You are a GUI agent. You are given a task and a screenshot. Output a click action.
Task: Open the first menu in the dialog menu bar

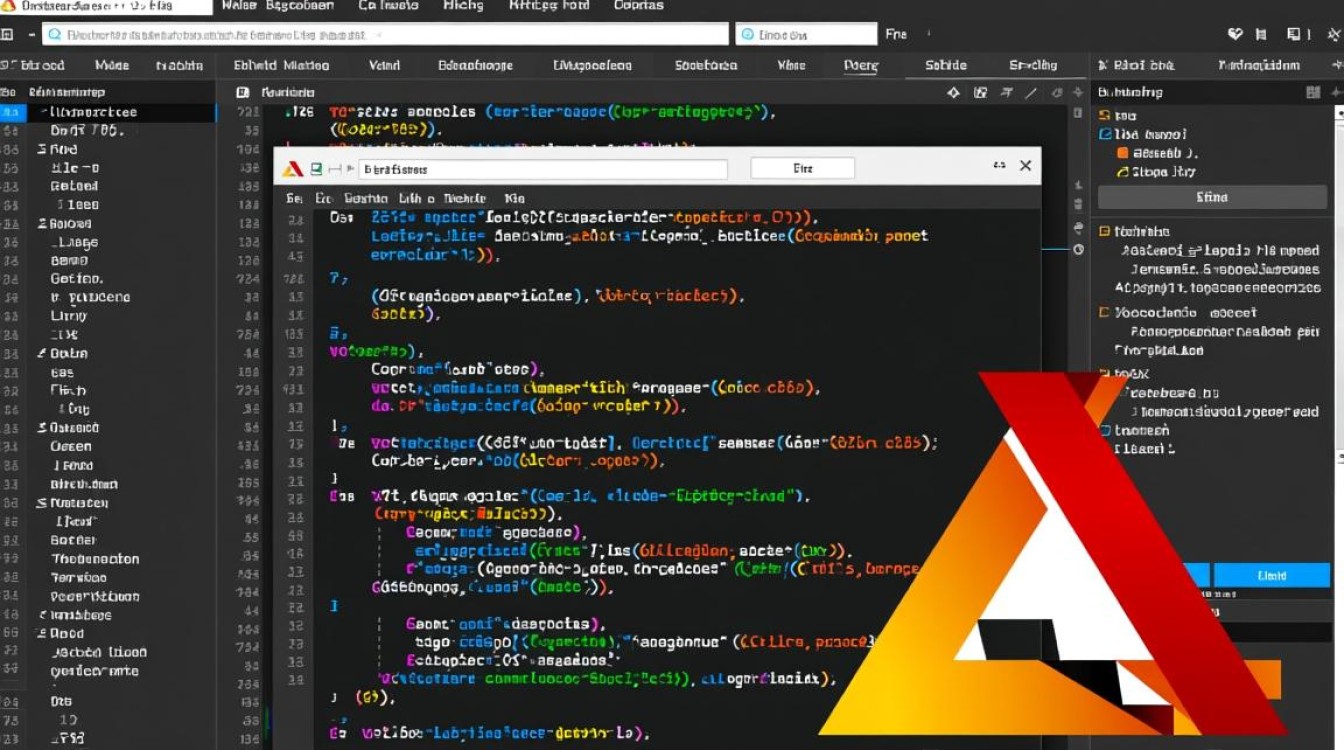293,198
